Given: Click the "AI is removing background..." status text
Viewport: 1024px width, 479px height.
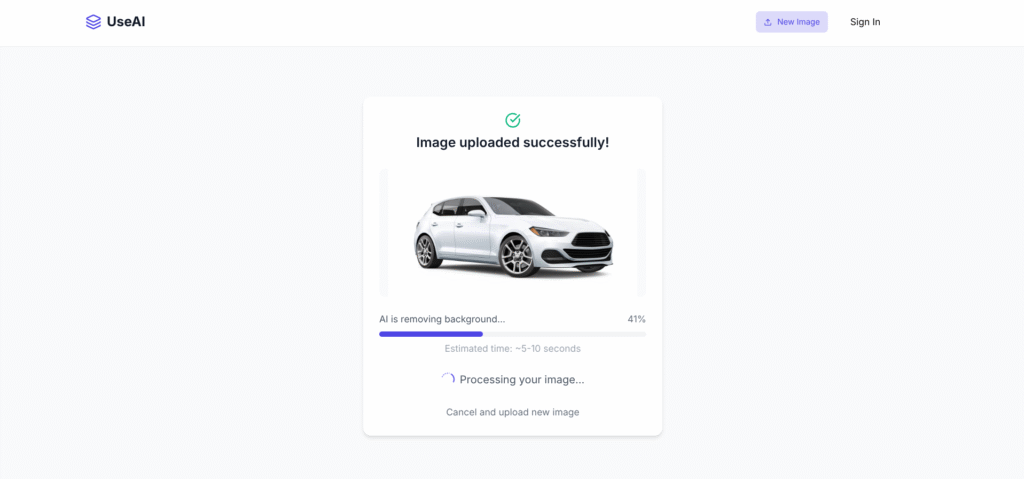Looking at the screenshot, I should click(442, 319).
